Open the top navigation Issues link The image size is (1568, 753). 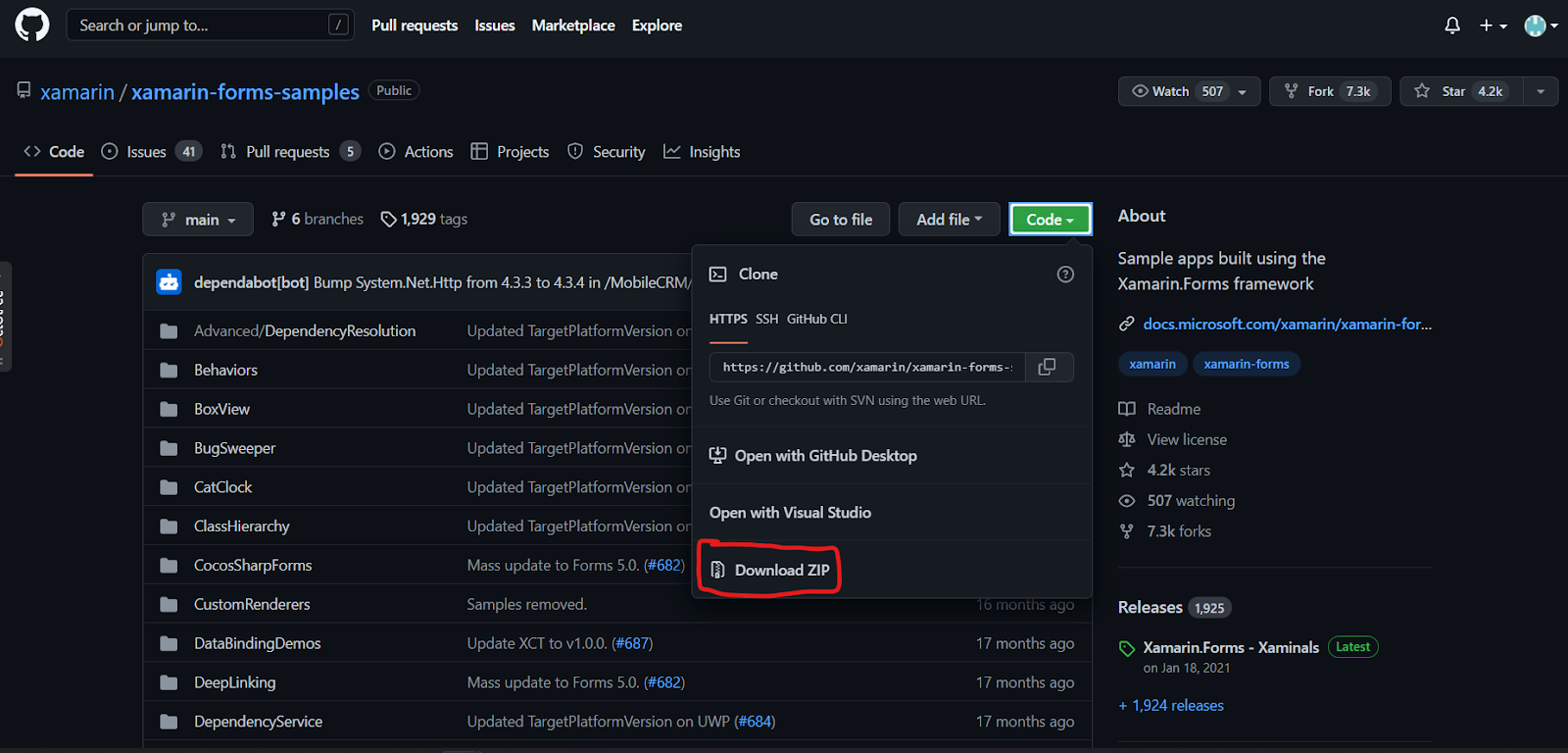coord(495,25)
